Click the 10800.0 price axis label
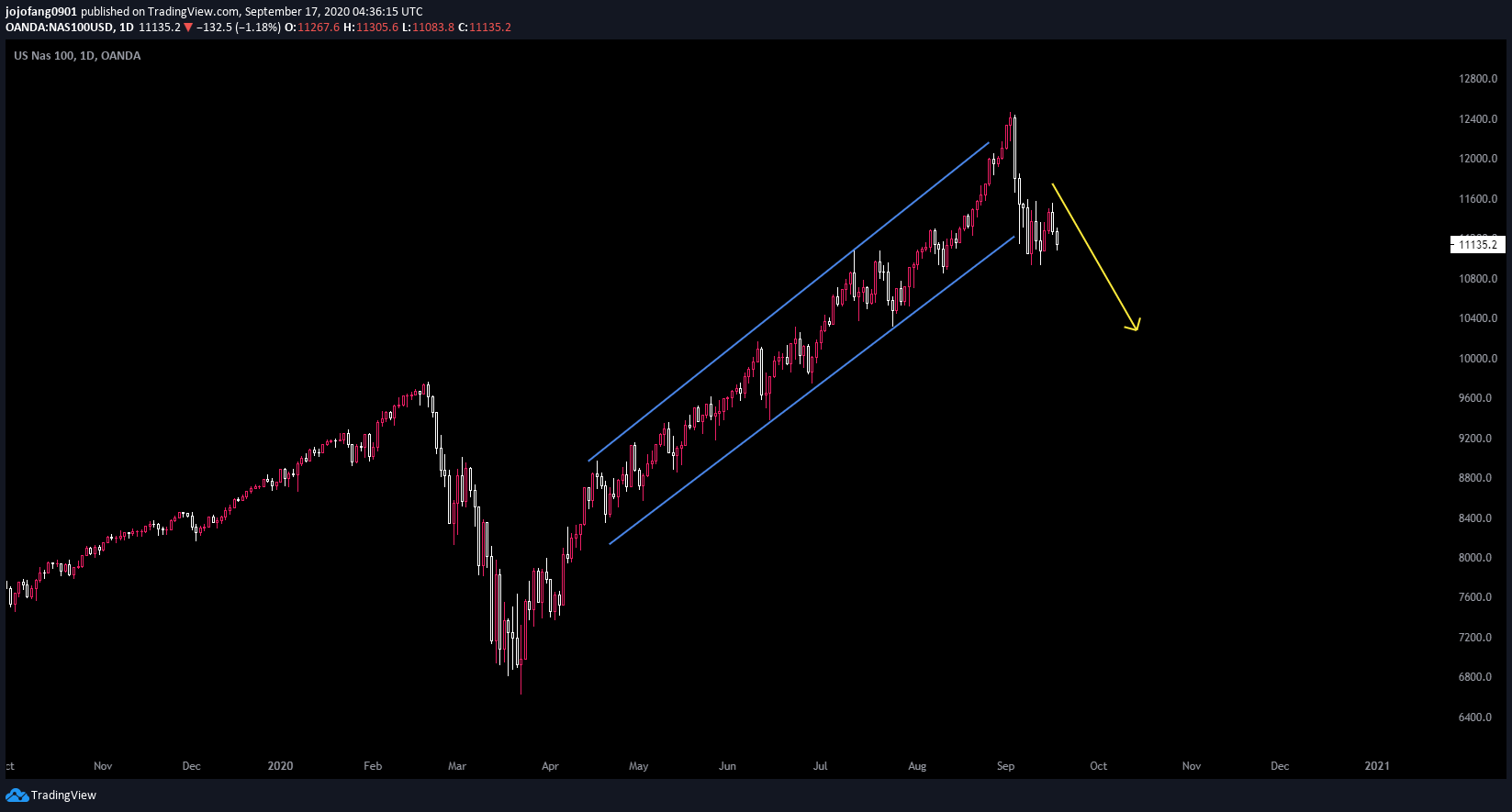 [1478, 279]
